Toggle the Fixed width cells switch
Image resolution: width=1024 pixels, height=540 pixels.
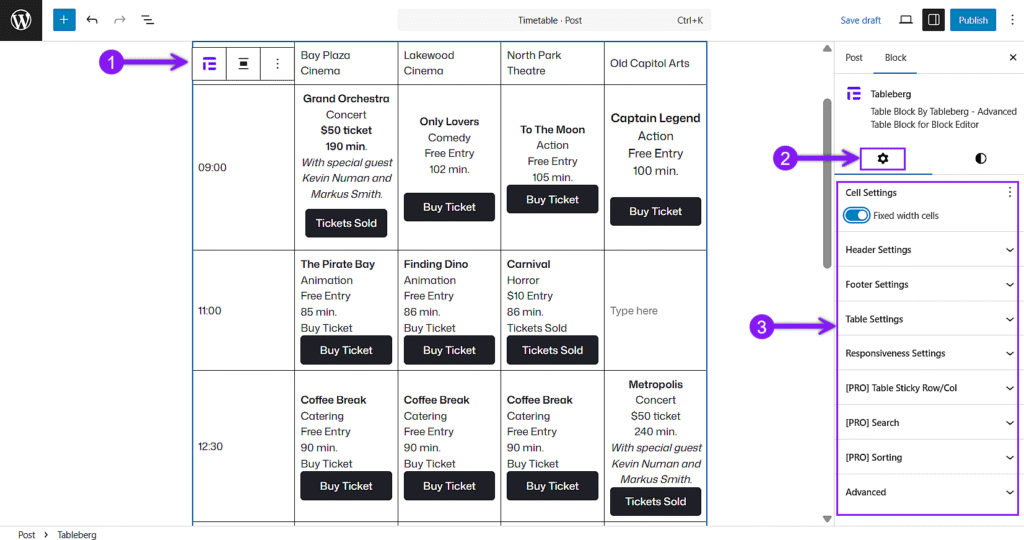pyautogui.click(x=857, y=215)
